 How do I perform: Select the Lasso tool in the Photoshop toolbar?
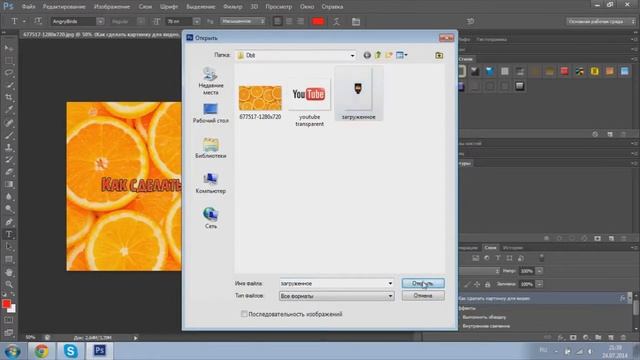tap(9, 73)
